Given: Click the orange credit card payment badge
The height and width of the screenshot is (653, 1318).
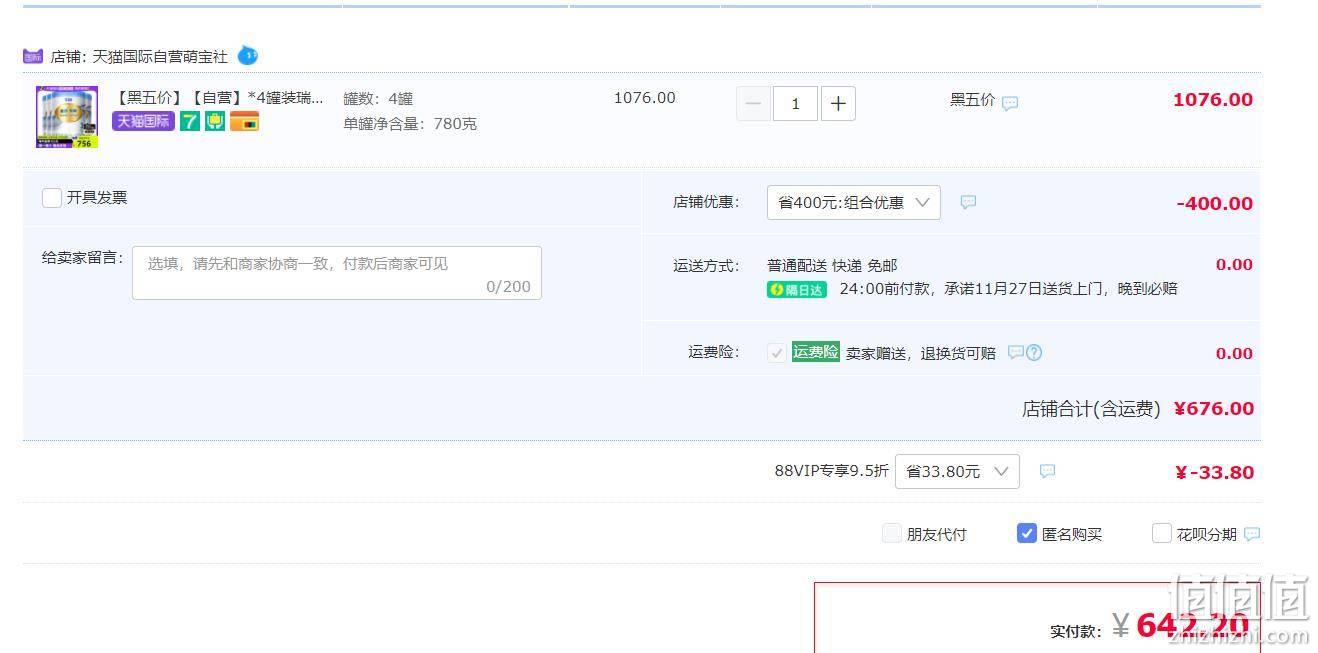Looking at the screenshot, I should tap(244, 121).
